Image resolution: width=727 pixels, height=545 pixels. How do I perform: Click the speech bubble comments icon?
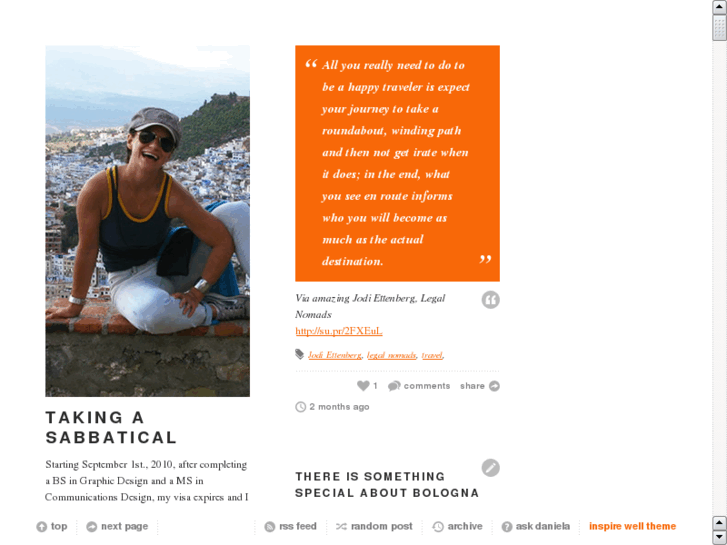[x=394, y=386]
